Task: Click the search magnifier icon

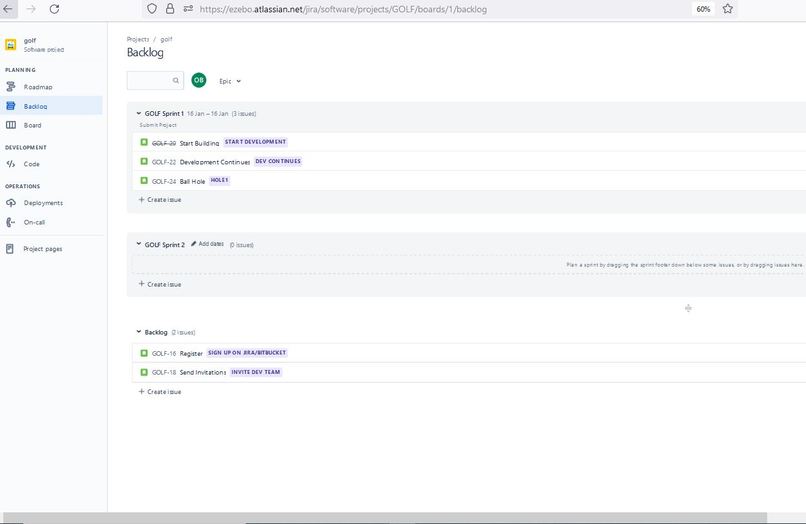Action: 176,80
